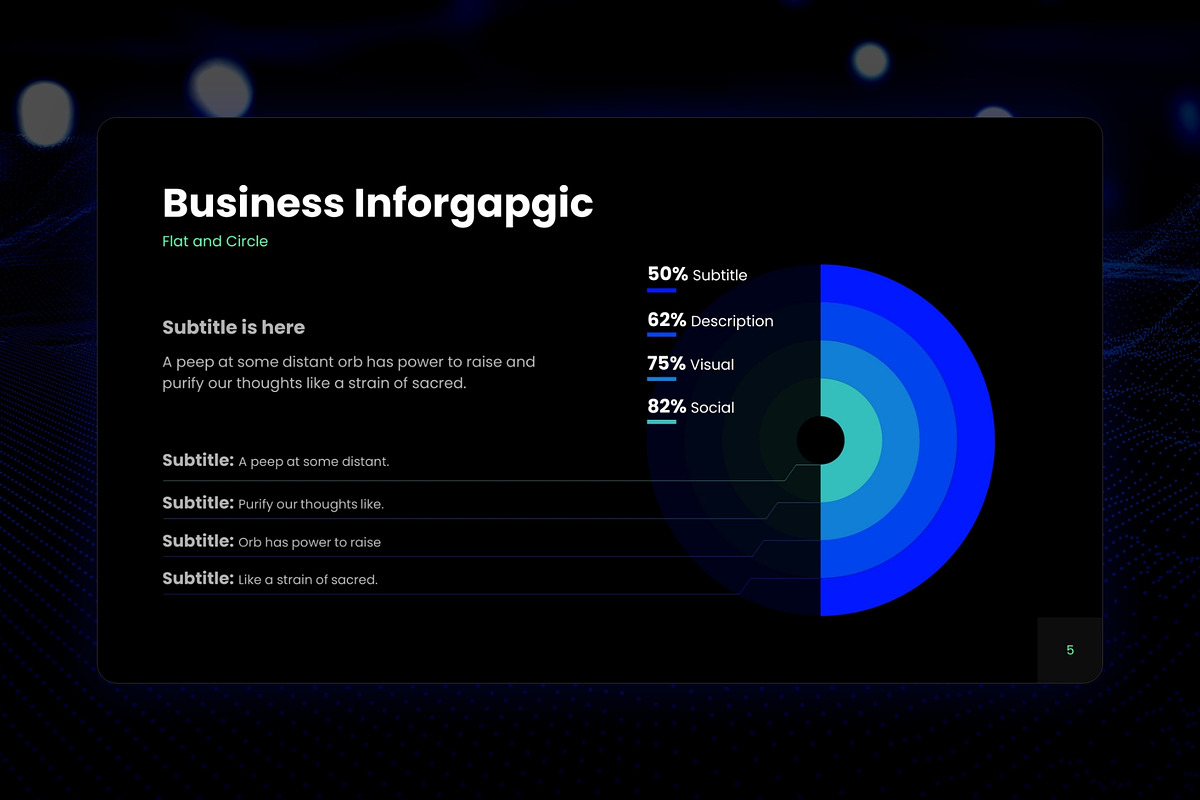1200x800 pixels.
Task: Select the 'Subtitle is here' heading
Action: pyautogui.click(x=233, y=328)
